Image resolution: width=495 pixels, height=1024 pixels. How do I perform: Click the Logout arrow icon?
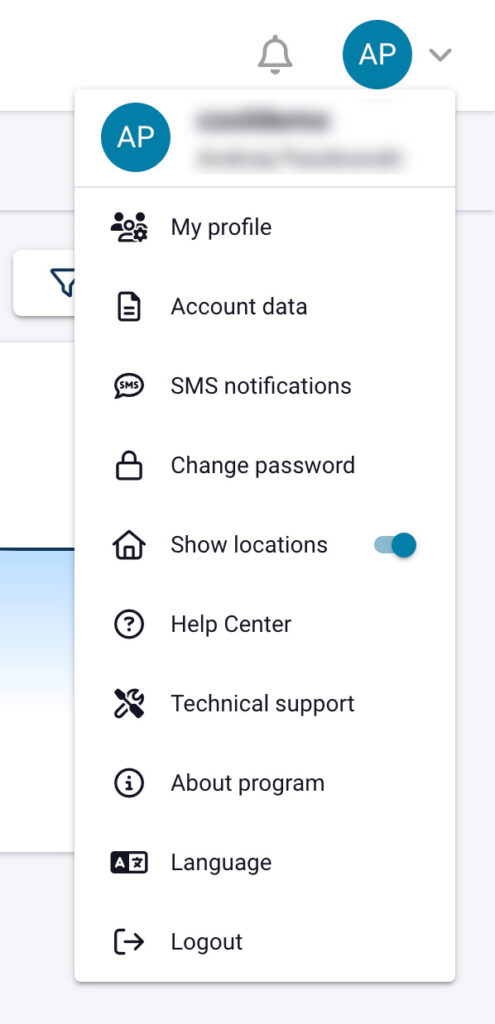(x=129, y=942)
